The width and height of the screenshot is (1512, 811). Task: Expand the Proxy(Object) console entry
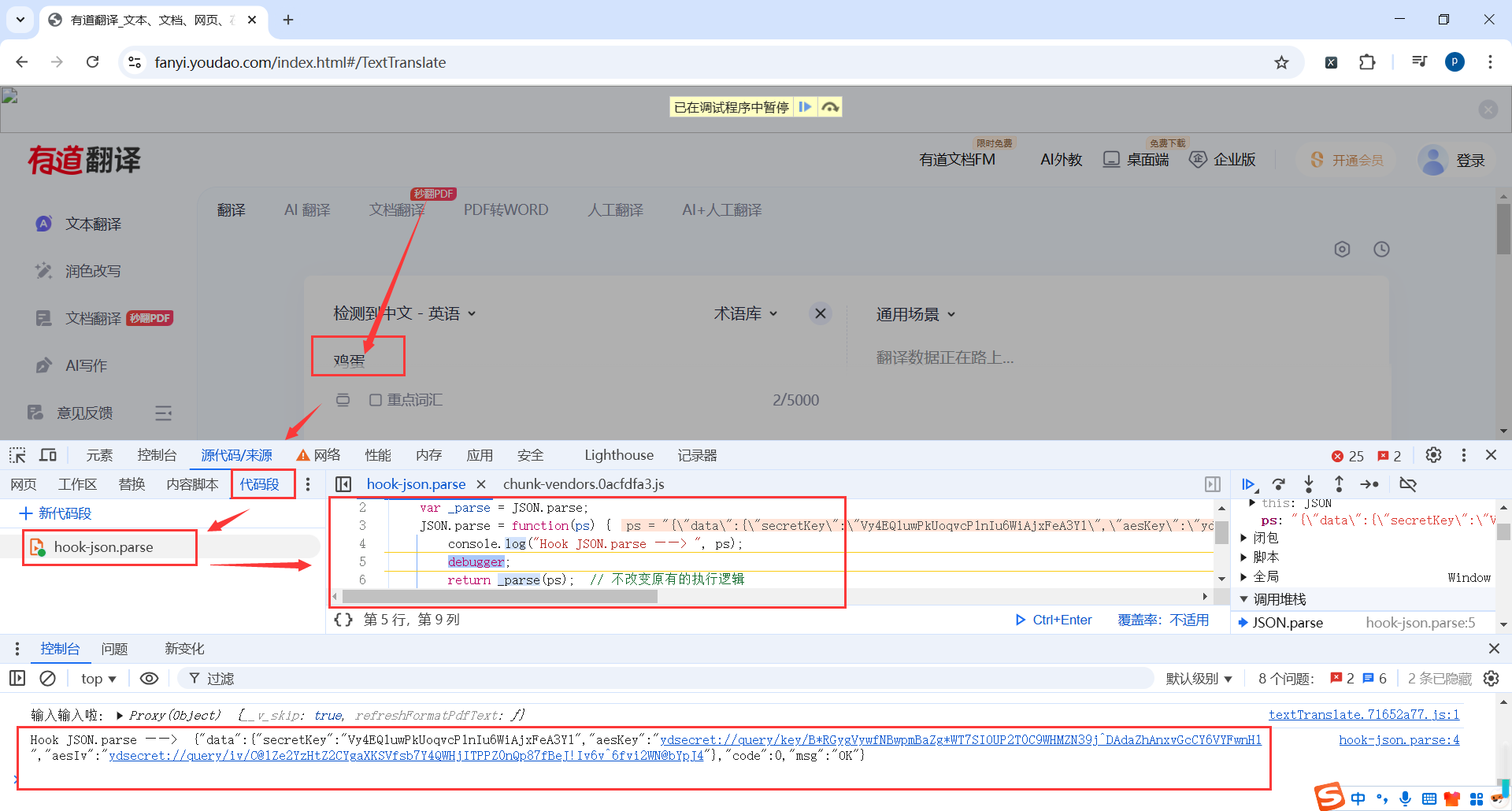pos(120,715)
